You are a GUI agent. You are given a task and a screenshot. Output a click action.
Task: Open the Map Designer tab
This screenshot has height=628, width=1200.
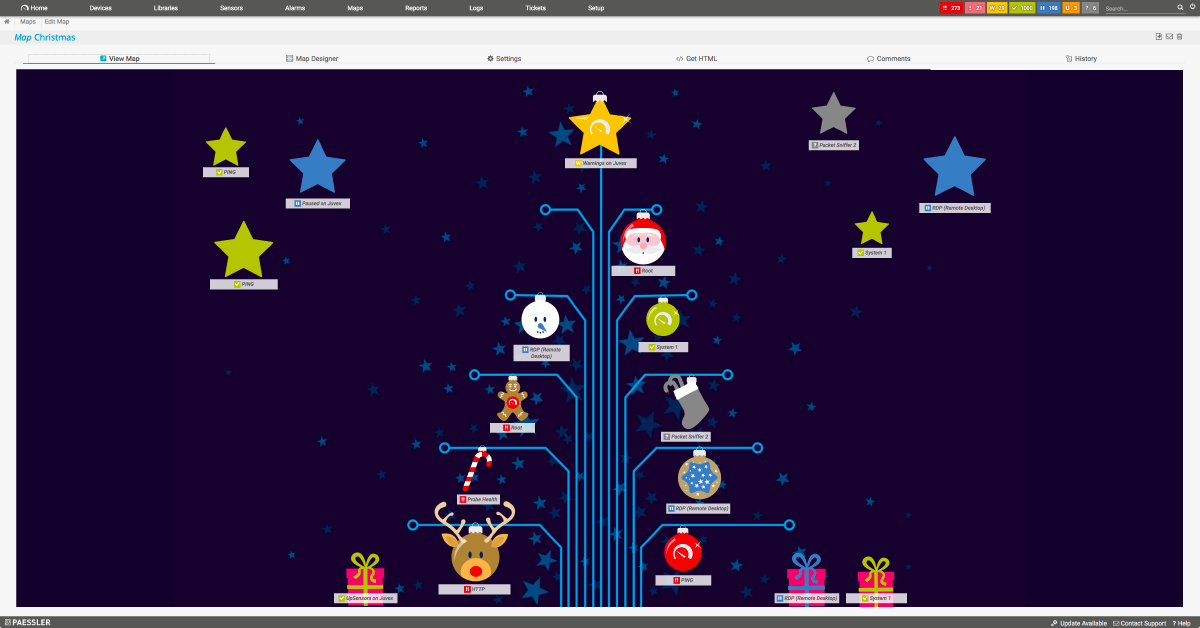312,59
